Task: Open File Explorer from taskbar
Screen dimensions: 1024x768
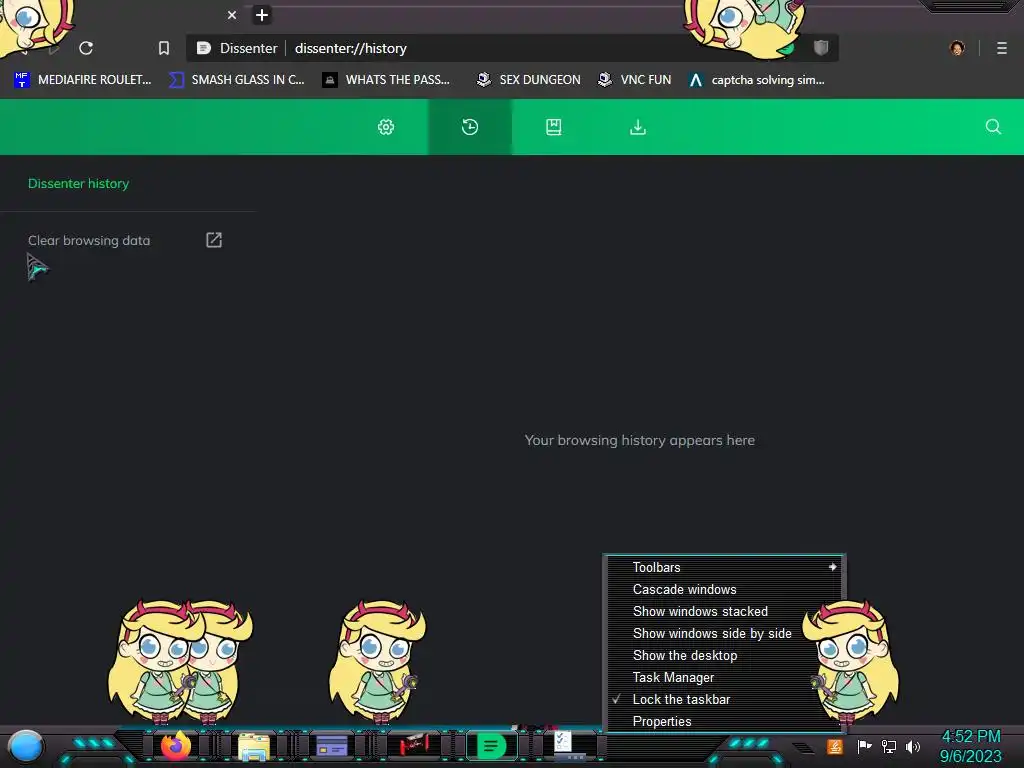Action: [x=254, y=746]
